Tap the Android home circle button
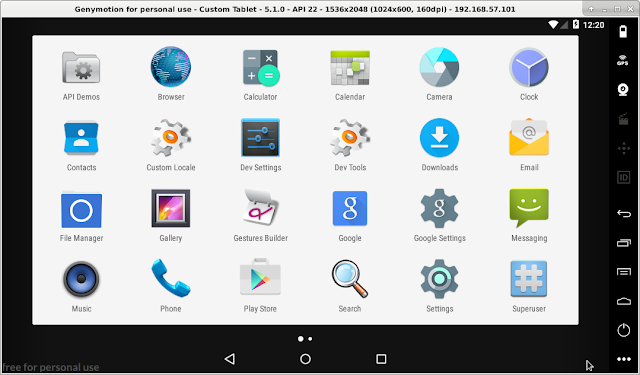The image size is (640, 375). (305, 359)
